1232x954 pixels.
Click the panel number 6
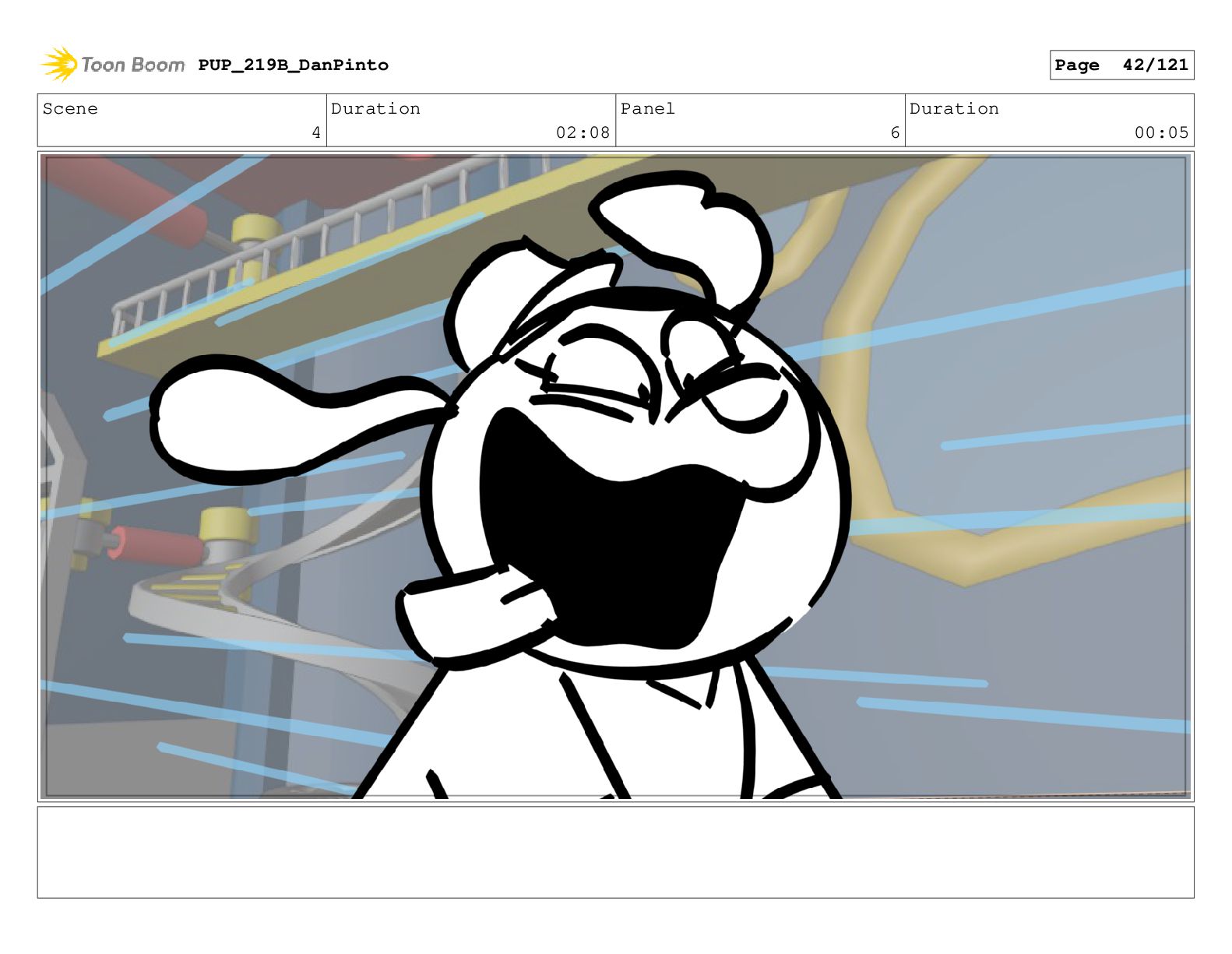click(895, 133)
